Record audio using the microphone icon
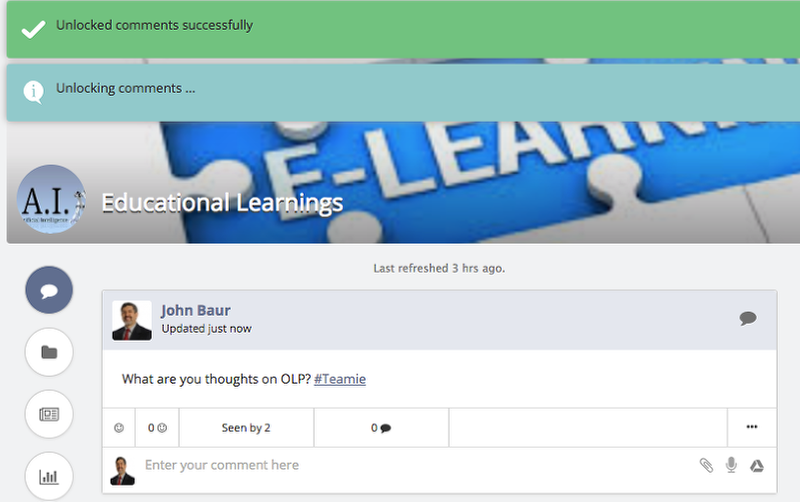This screenshot has height=502, width=800. coord(731,465)
